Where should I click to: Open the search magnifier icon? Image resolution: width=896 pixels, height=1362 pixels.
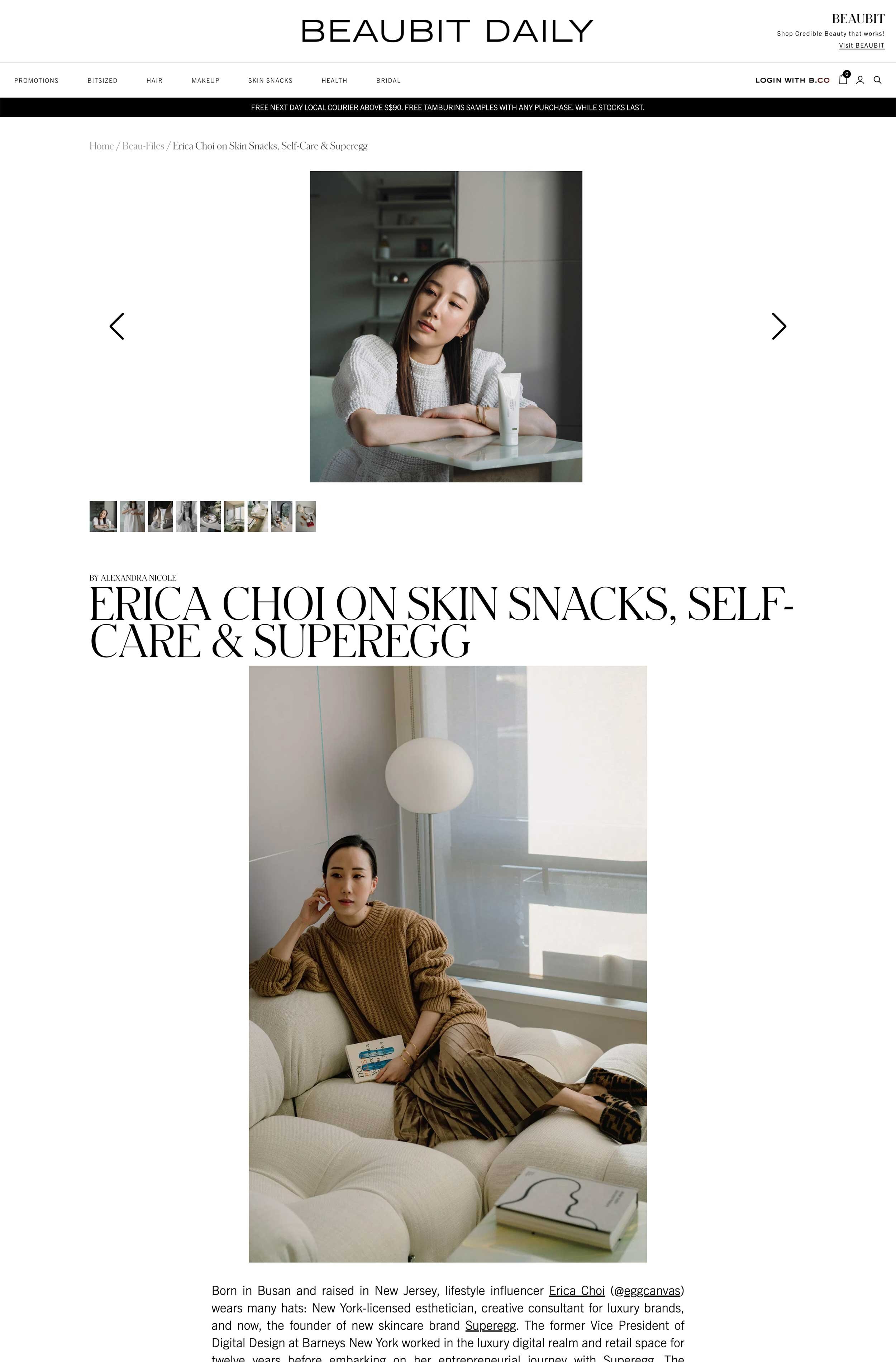point(877,80)
